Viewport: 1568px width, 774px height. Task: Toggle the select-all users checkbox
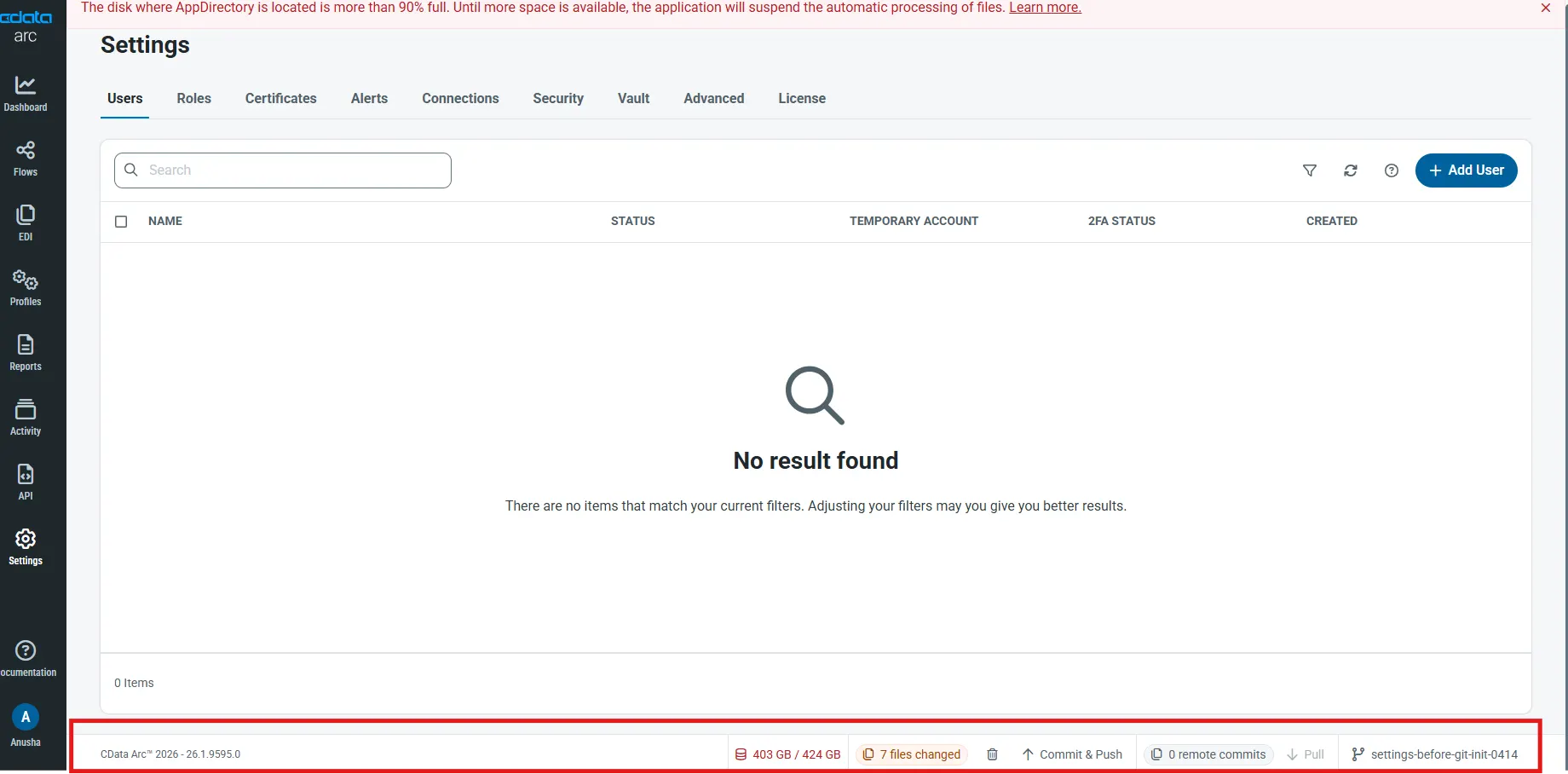point(121,222)
